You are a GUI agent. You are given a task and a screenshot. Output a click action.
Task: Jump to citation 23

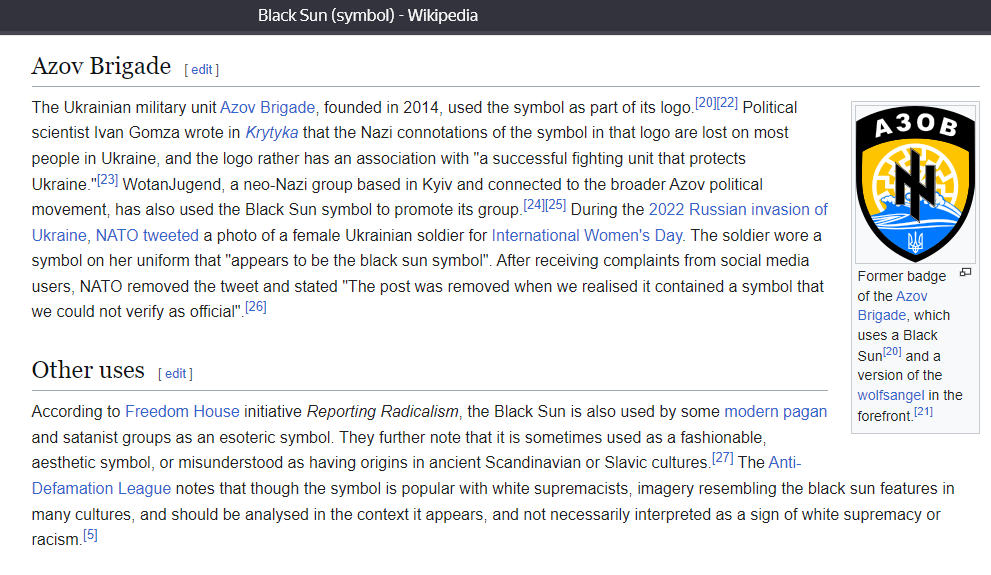107,180
